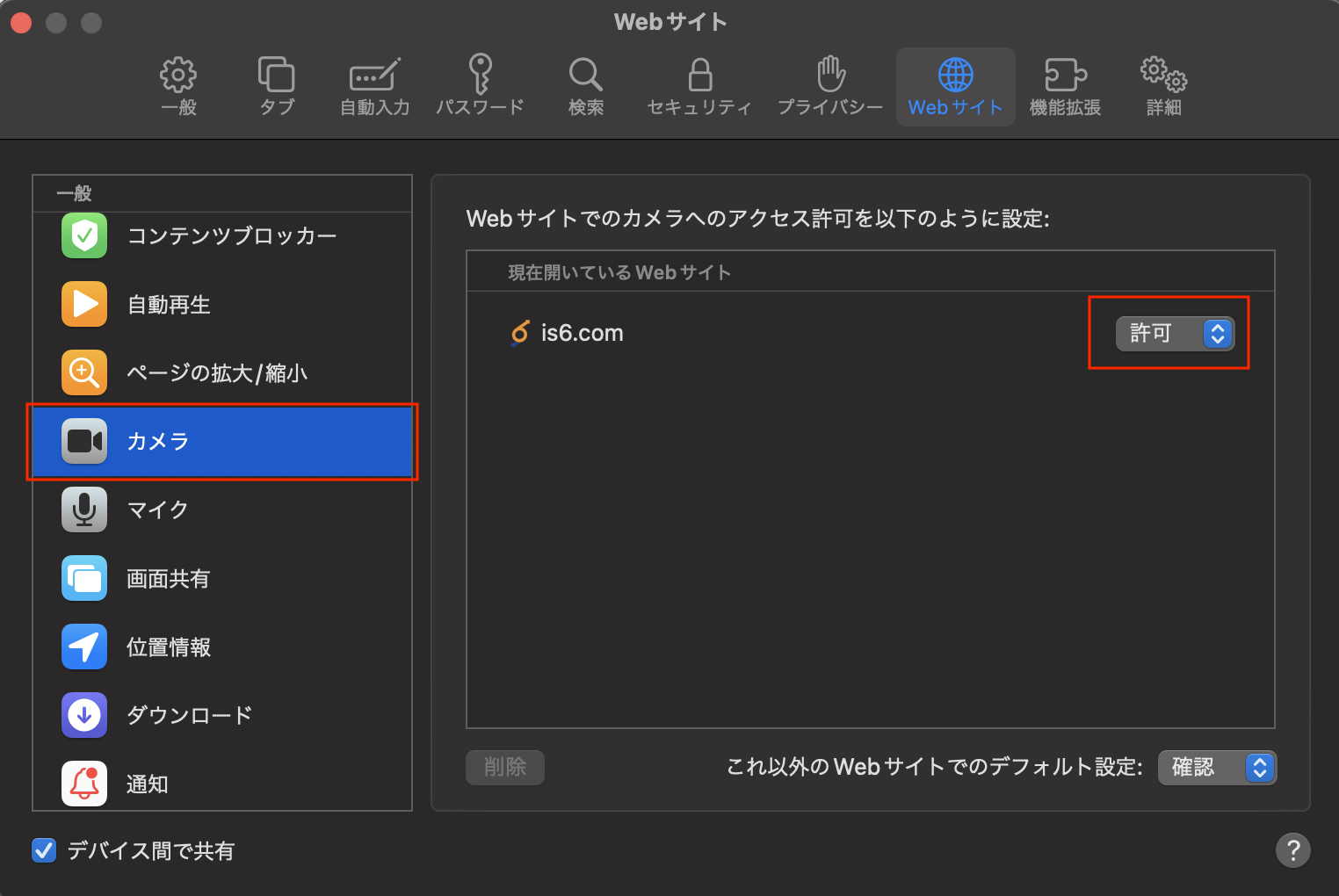
Task: Click the red close window button
Action: (22, 22)
